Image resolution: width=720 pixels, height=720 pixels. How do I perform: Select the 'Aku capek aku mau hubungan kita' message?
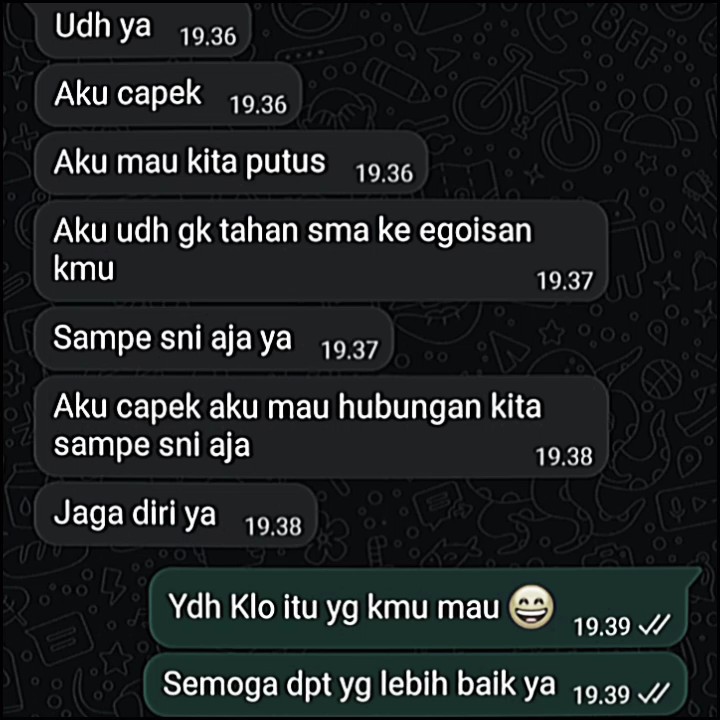(x=321, y=427)
